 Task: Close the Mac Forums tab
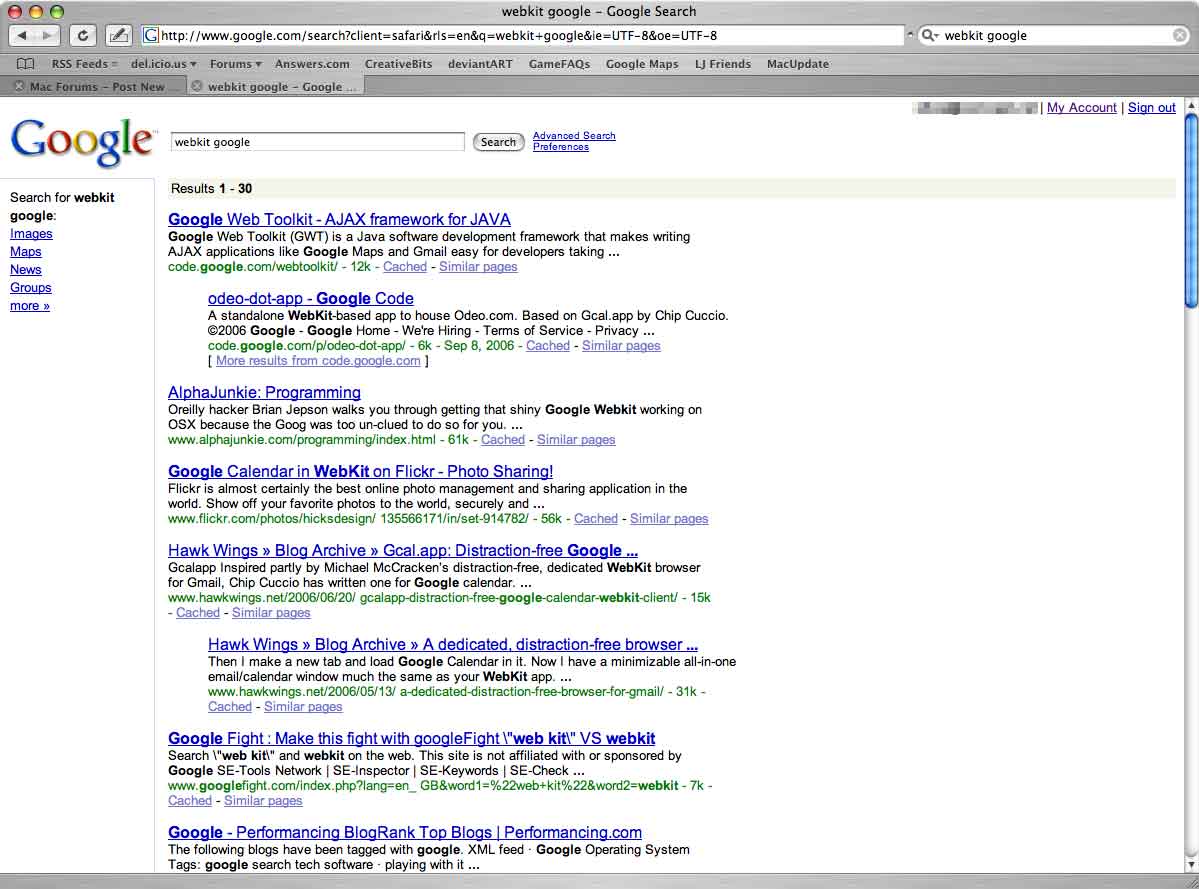point(19,86)
